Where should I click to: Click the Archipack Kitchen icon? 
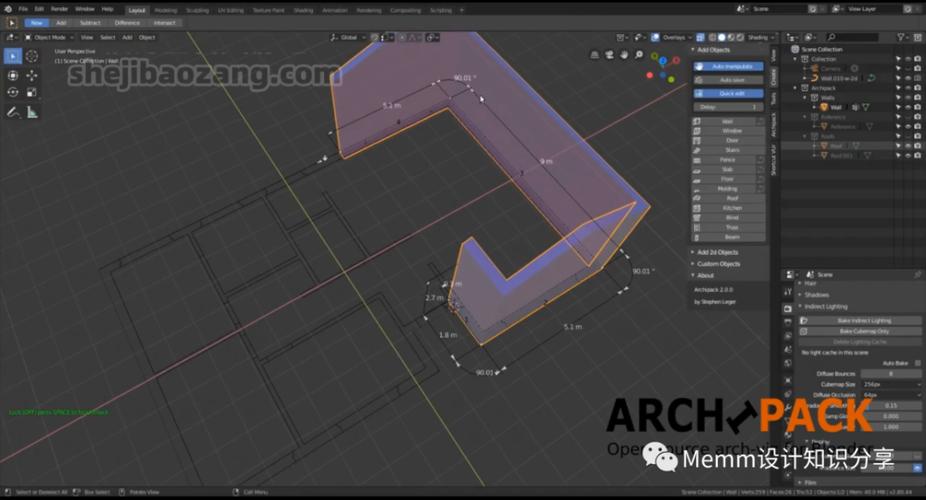(697, 208)
